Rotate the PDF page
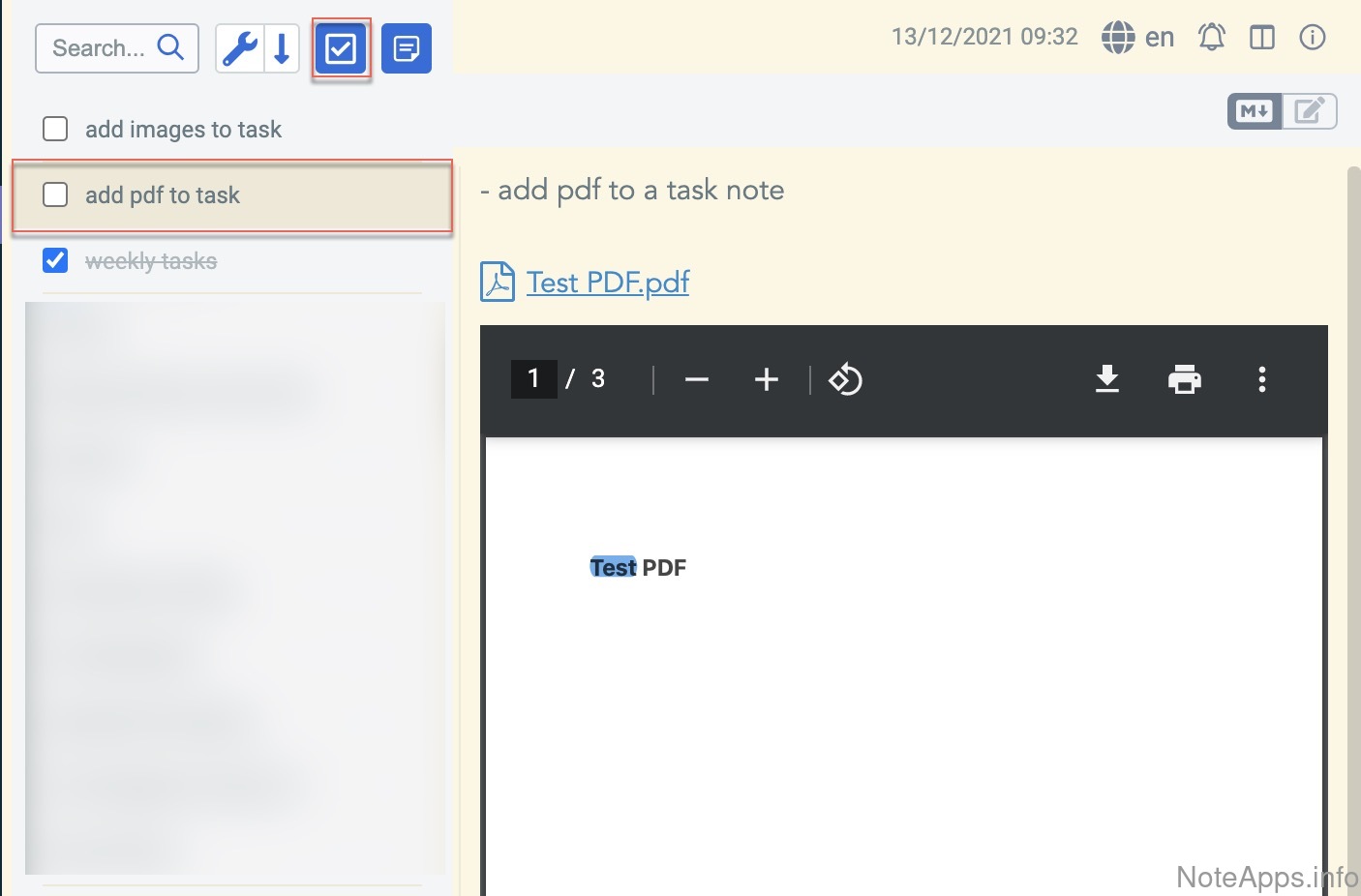The height and width of the screenshot is (896, 1361). (845, 379)
